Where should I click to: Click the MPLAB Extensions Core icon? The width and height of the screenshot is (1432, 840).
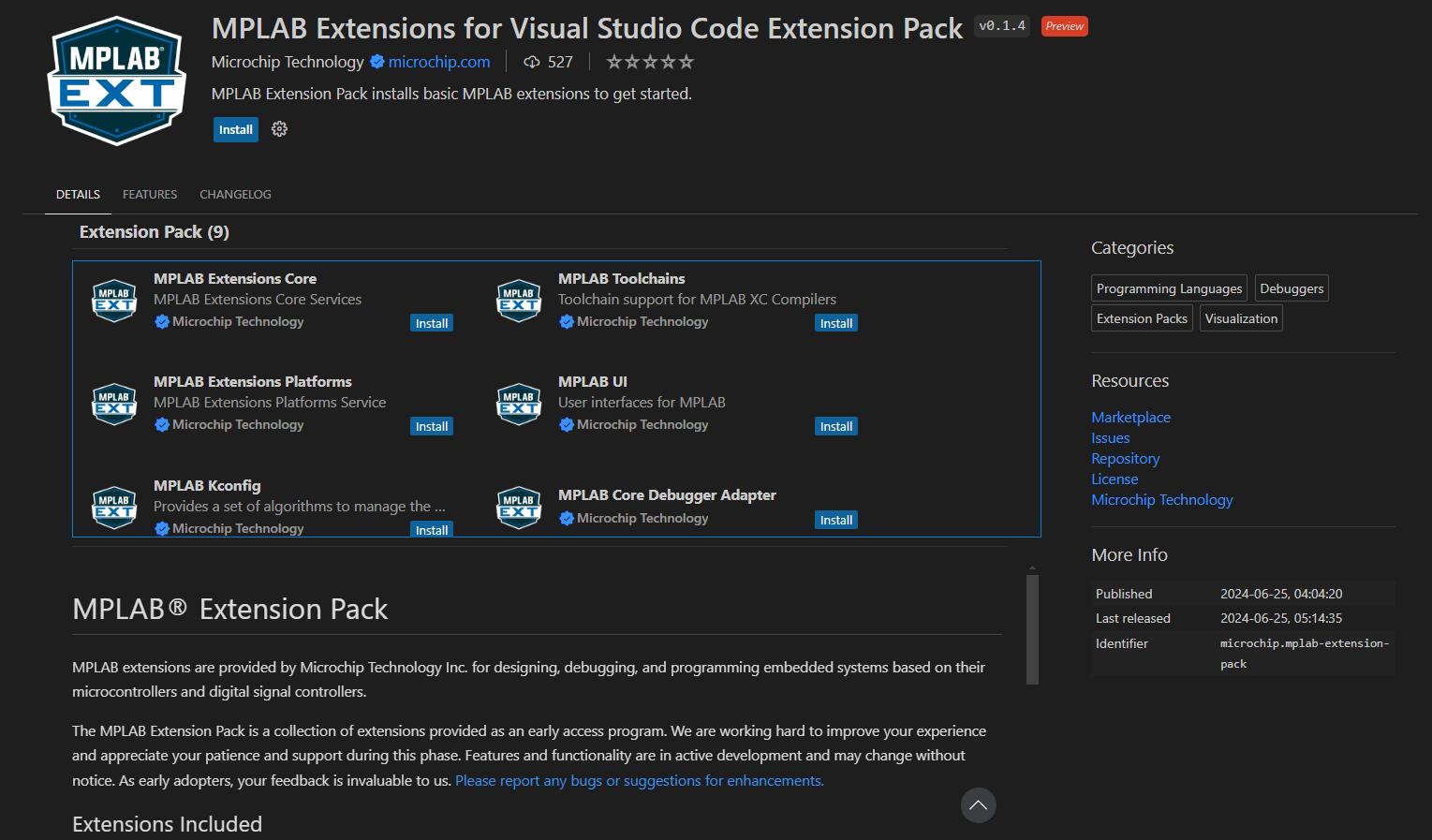coord(114,301)
